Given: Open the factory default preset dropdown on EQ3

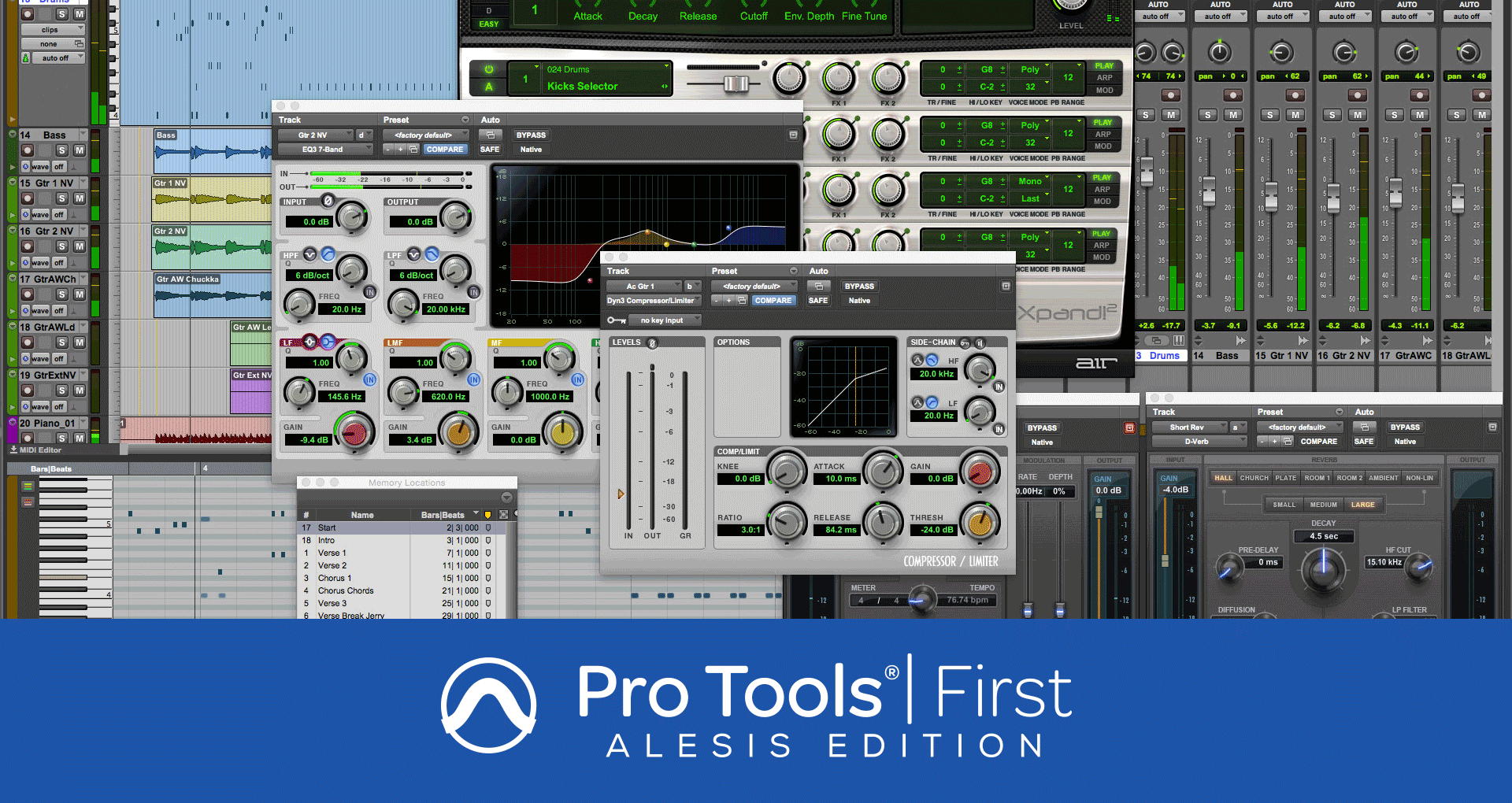Looking at the screenshot, I should pyautogui.click(x=425, y=135).
